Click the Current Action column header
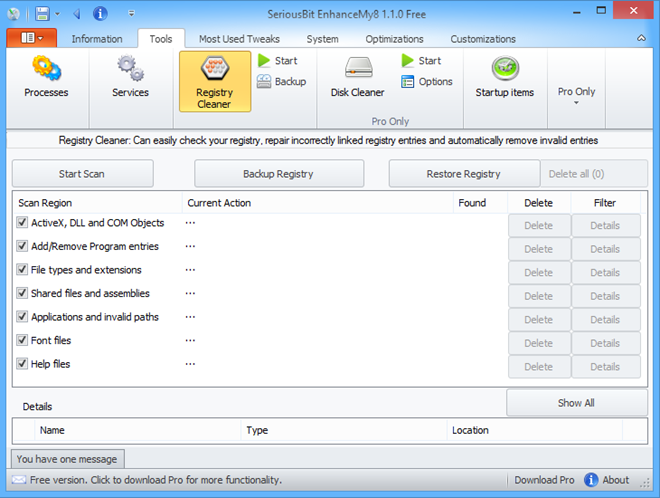660x498 pixels. [x=318, y=203]
